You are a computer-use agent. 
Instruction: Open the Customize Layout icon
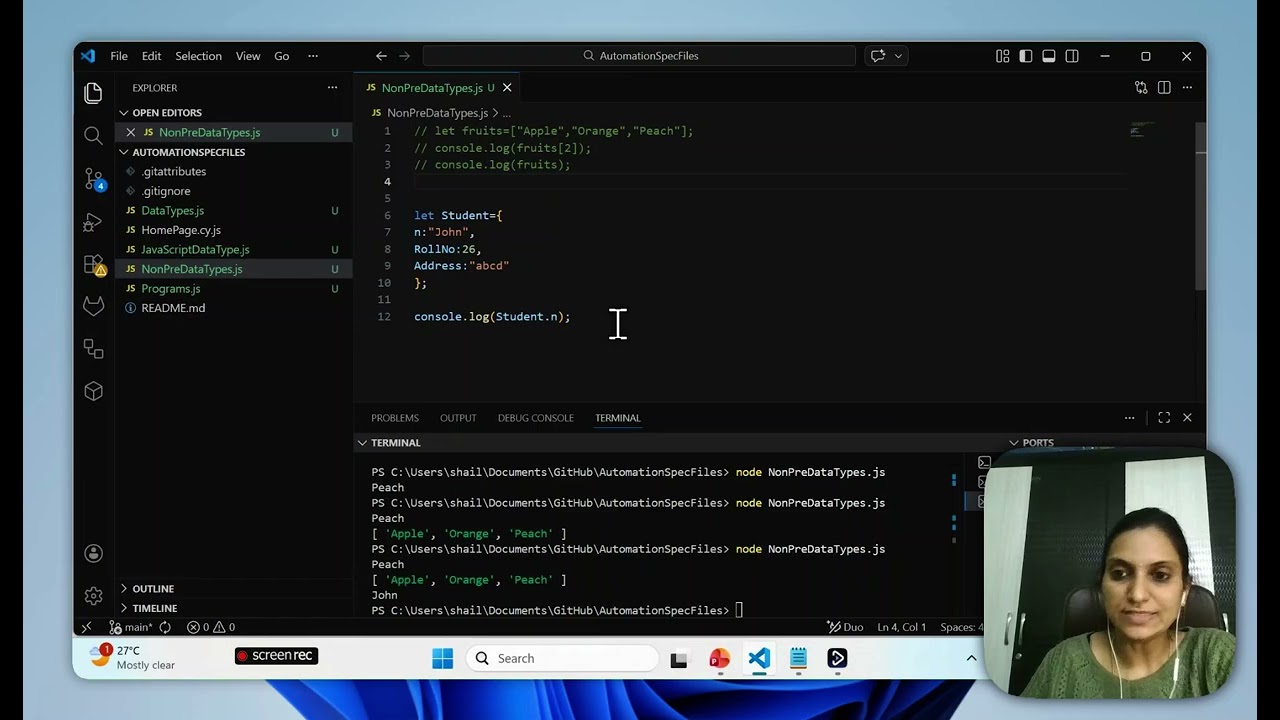(1002, 56)
